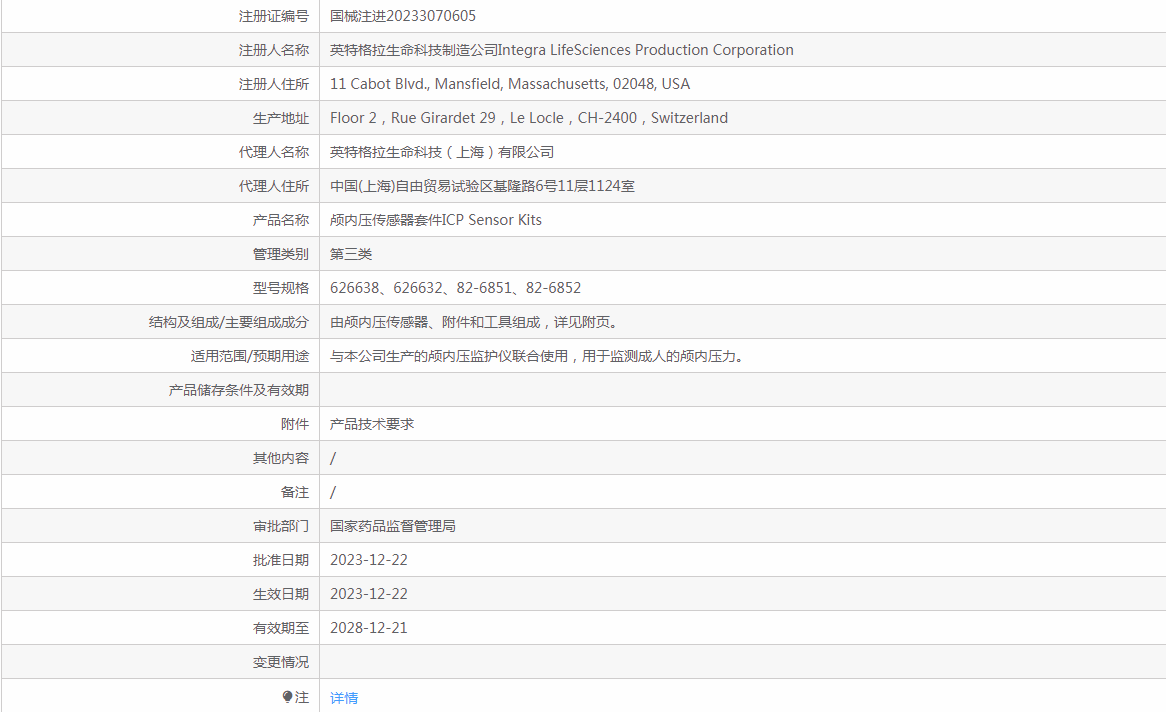Screen dimensions: 1166x712
Task: Select the agent address 中国(上海)自由贸易试验区基隆路6号
Action: pyautogui.click(x=483, y=186)
